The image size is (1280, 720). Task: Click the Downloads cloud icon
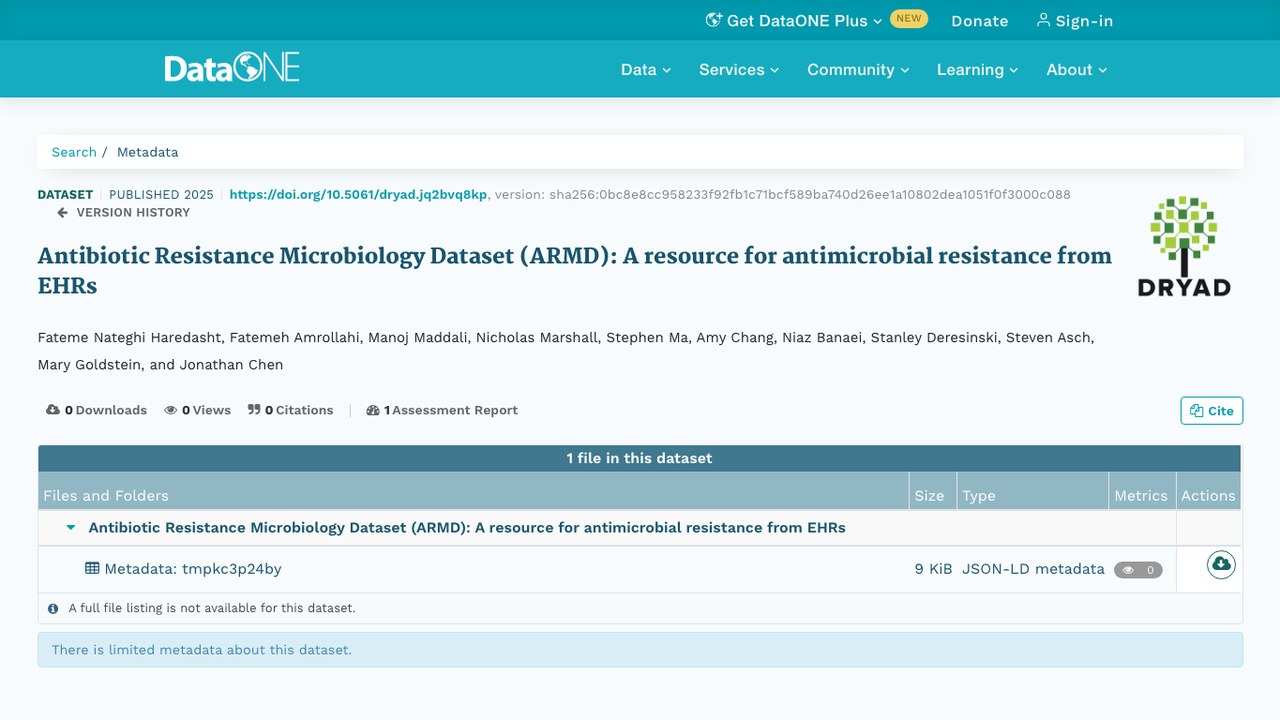click(53, 410)
